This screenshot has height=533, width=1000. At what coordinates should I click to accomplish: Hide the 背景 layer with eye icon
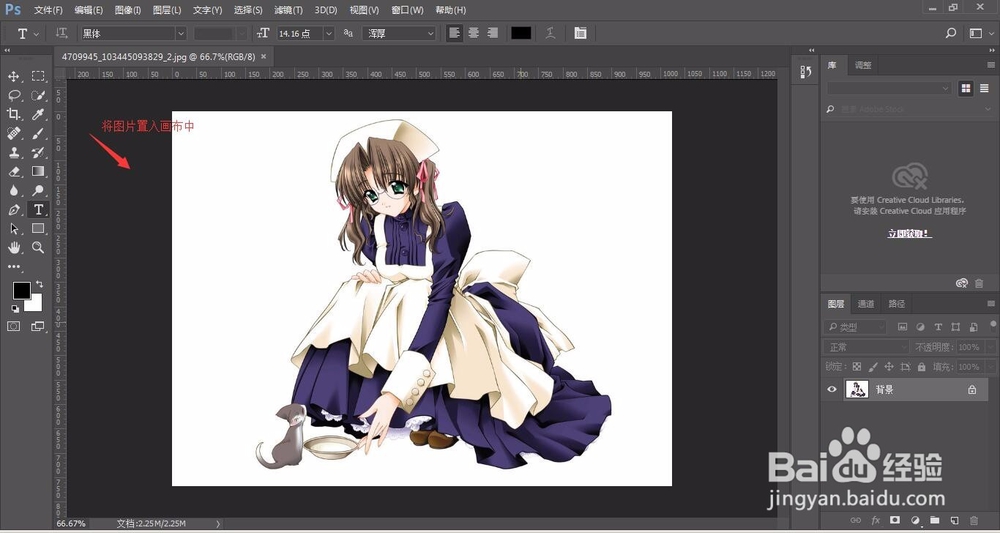pyautogui.click(x=832, y=389)
